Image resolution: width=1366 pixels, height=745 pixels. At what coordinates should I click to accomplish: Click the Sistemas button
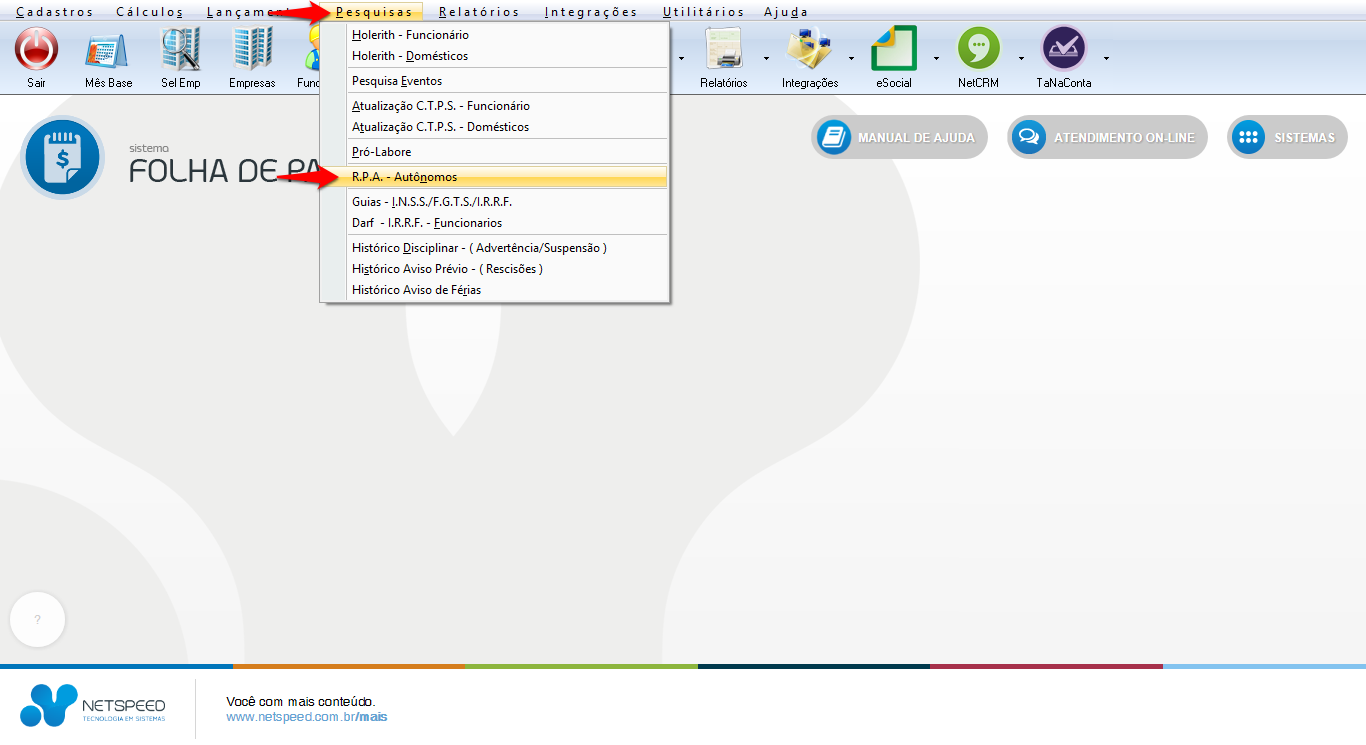[1287, 138]
